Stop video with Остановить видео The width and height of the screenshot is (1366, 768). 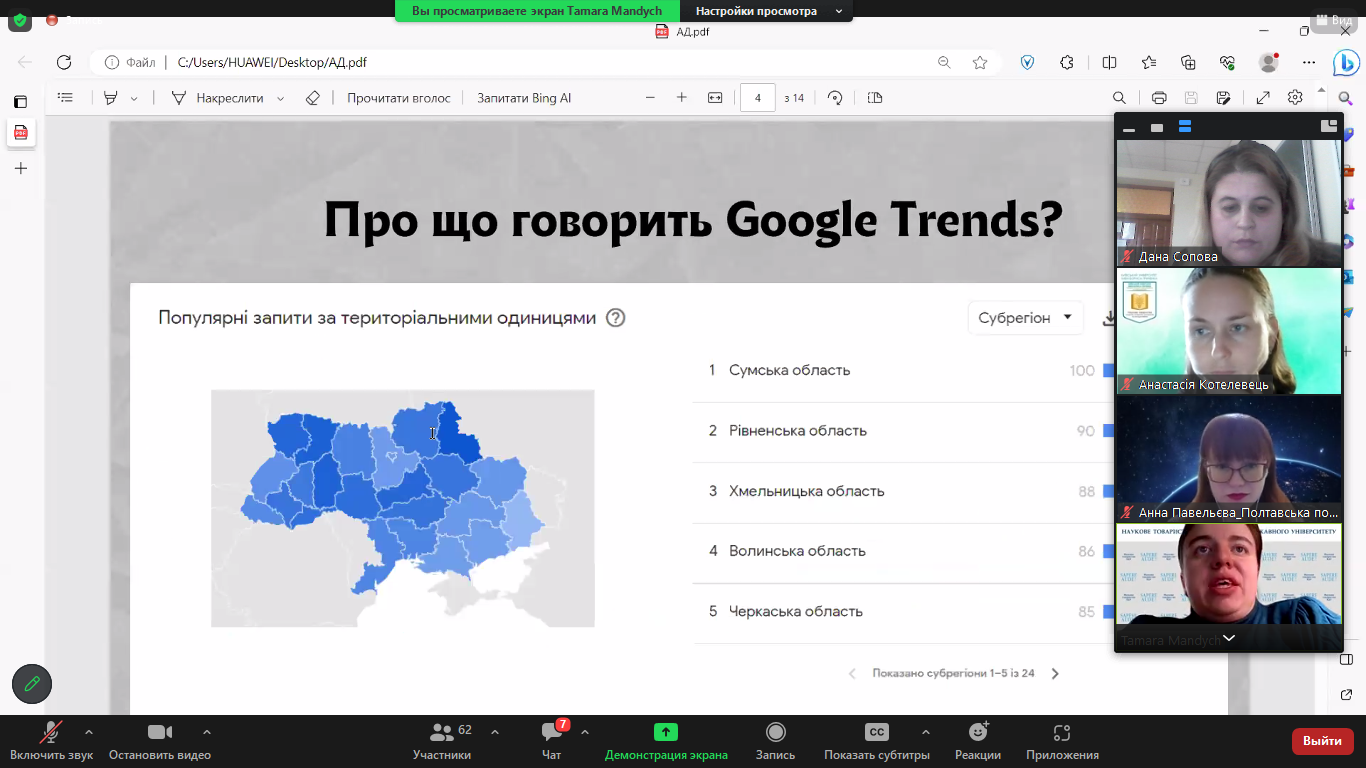point(160,741)
